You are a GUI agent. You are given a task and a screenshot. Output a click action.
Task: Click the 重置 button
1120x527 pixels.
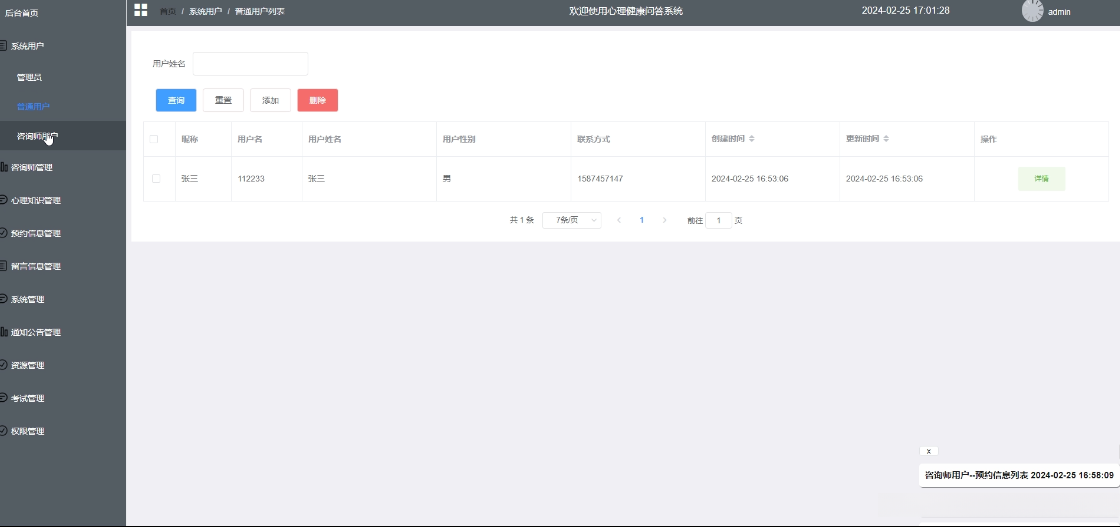point(224,101)
